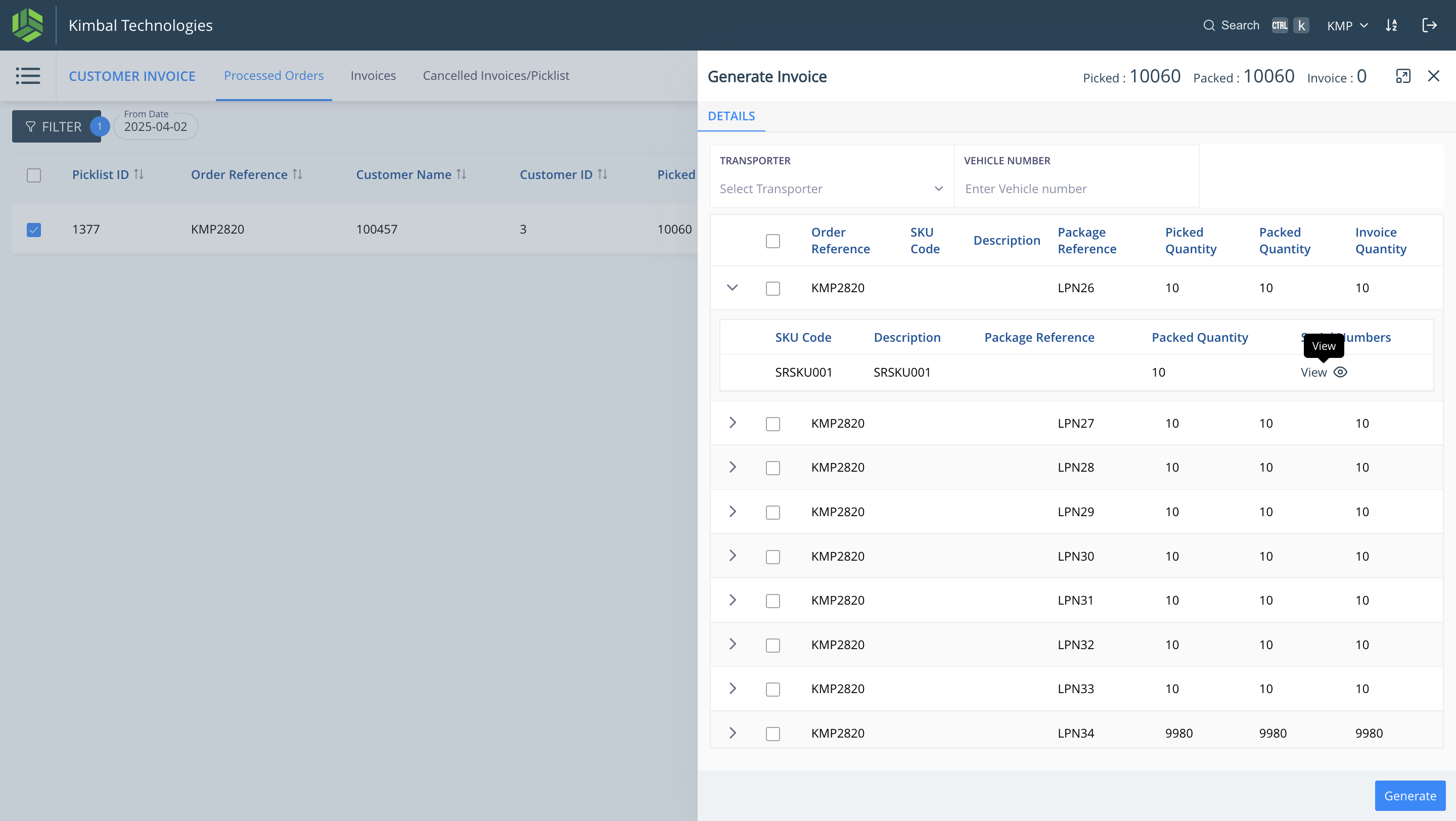Viewport: 1456px width, 821px height.
Task: Check the LPN33 row checkbox
Action: pos(772,690)
